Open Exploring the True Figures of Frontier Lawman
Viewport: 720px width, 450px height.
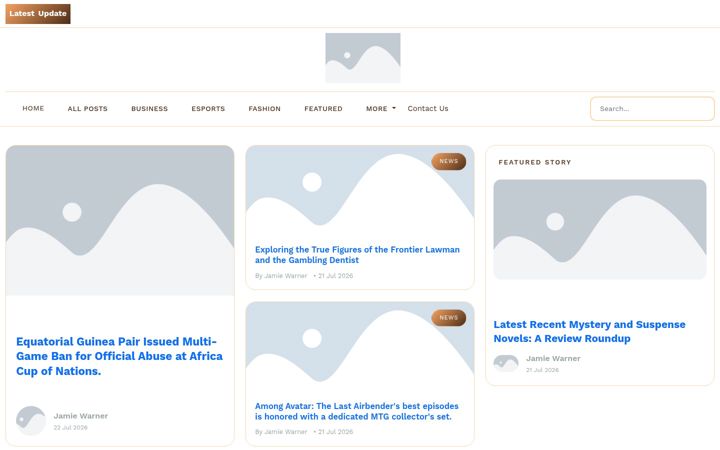tap(357, 255)
